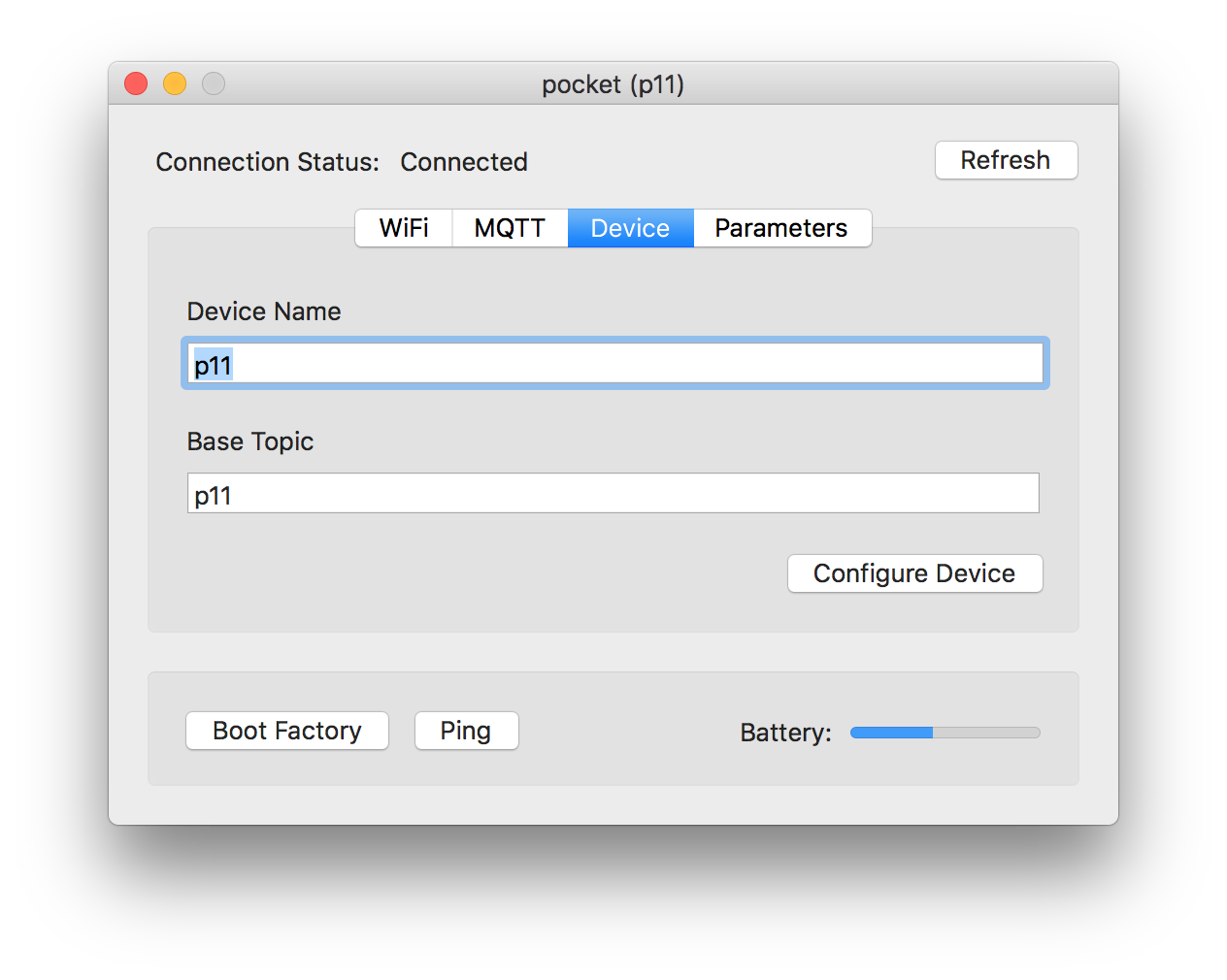1227x980 pixels.
Task: Click the window title pocket (p11)
Action: [x=613, y=84]
